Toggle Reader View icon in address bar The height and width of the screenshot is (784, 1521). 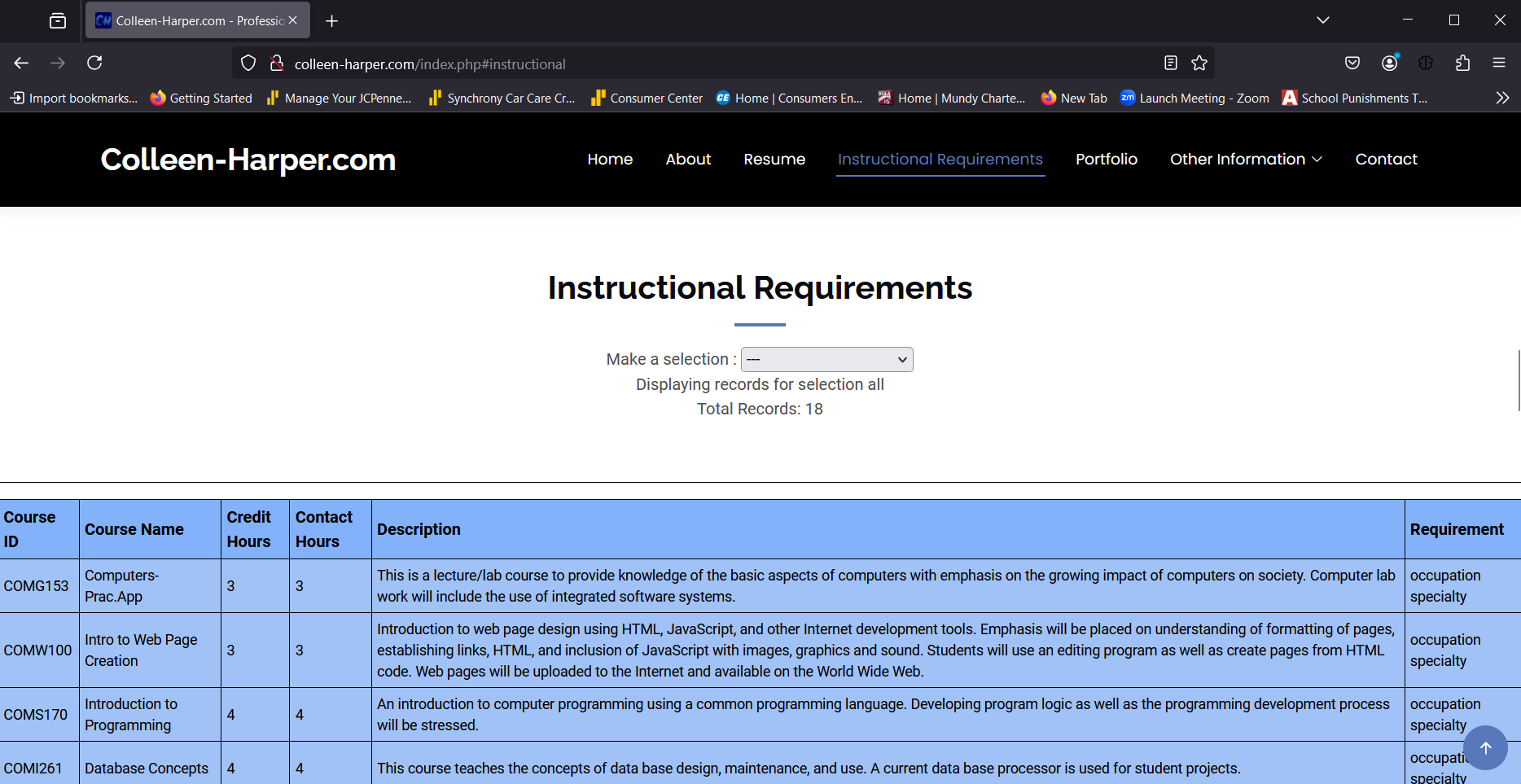point(1171,63)
